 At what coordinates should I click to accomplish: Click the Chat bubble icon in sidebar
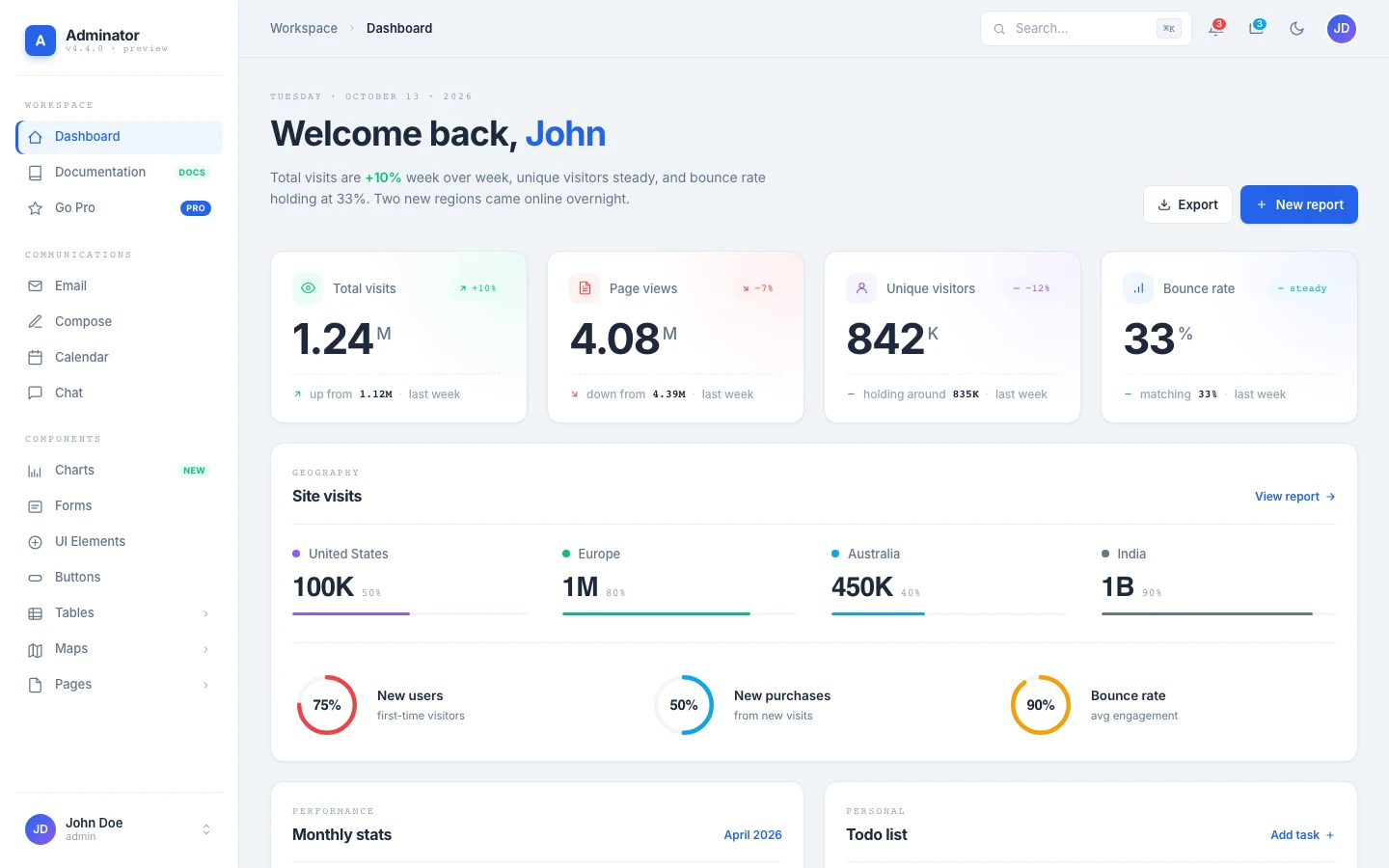pyautogui.click(x=36, y=393)
